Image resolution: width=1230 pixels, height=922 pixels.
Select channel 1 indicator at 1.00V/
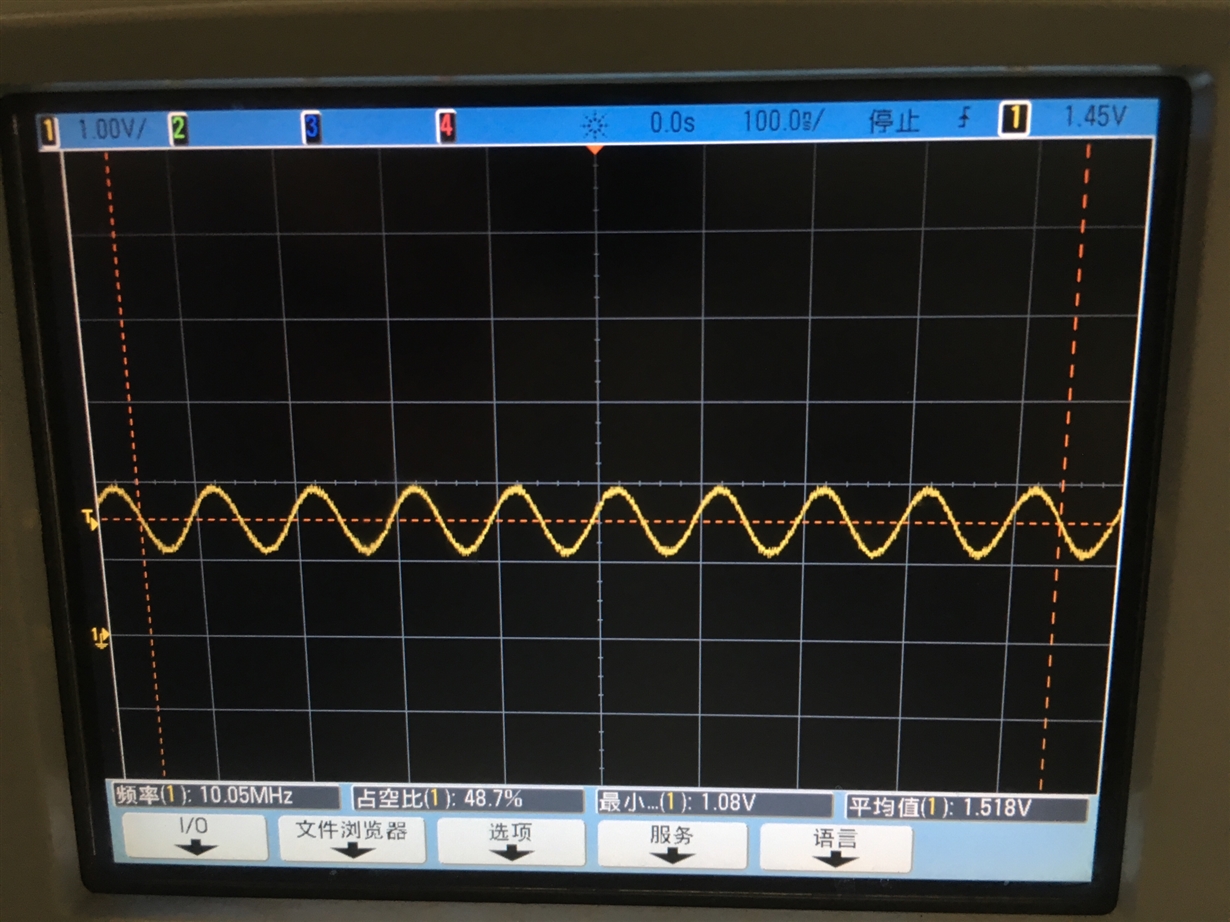tap(49, 130)
